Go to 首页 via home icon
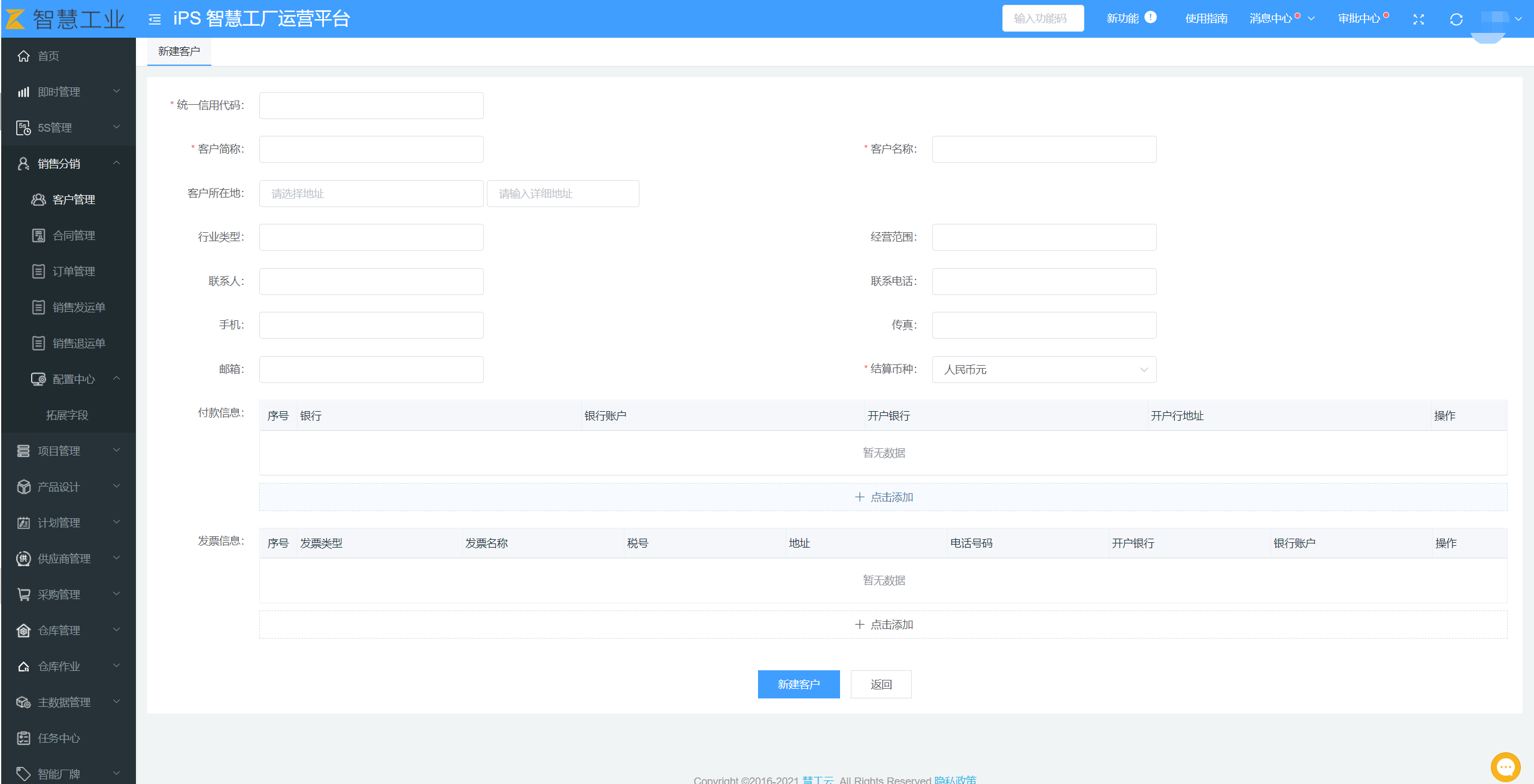The height and width of the screenshot is (784, 1534). tap(24, 56)
